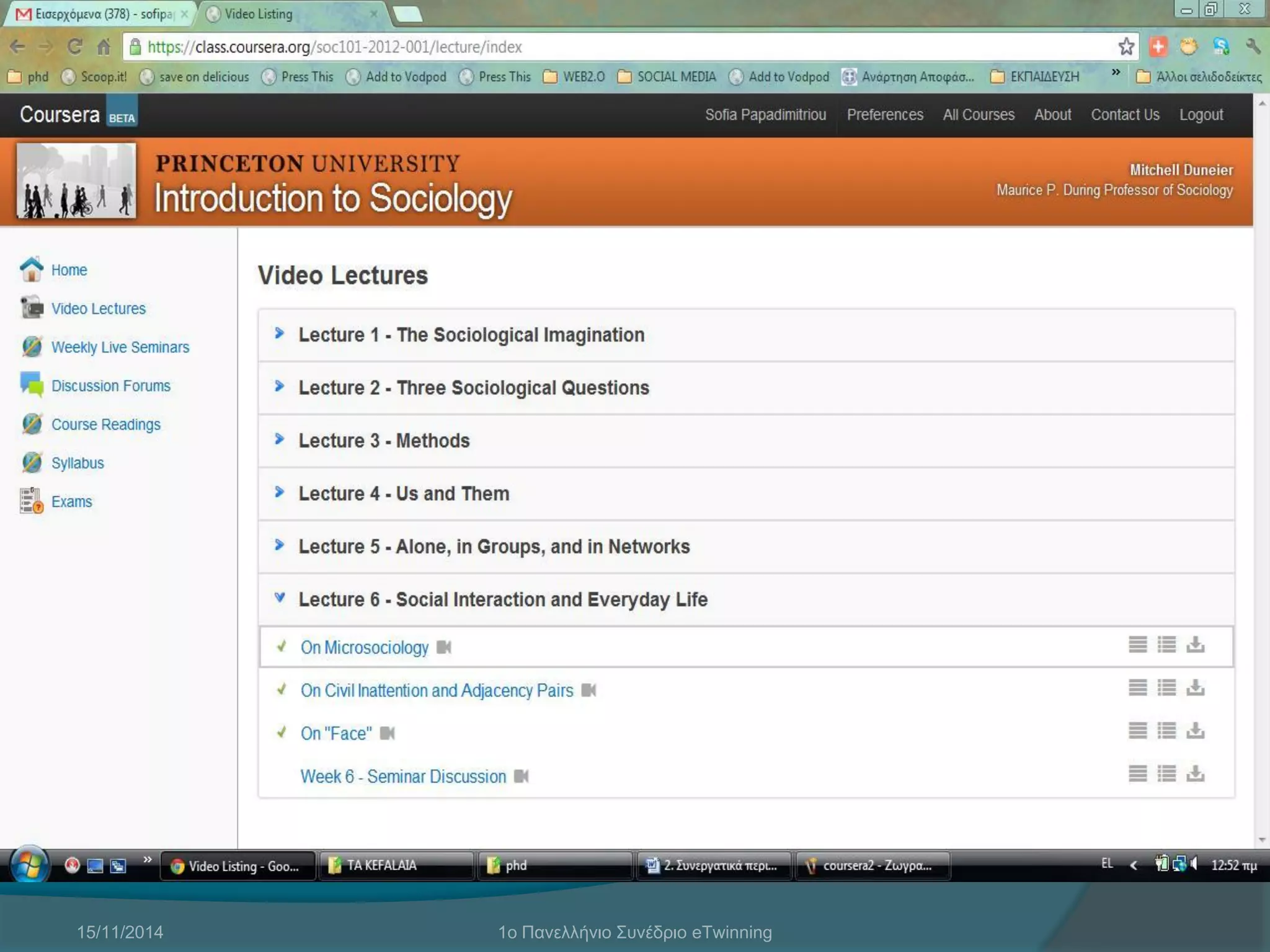Open subtitles text icon for On "Face"
Viewport: 1270px width, 952px height.
pyautogui.click(x=1137, y=731)
